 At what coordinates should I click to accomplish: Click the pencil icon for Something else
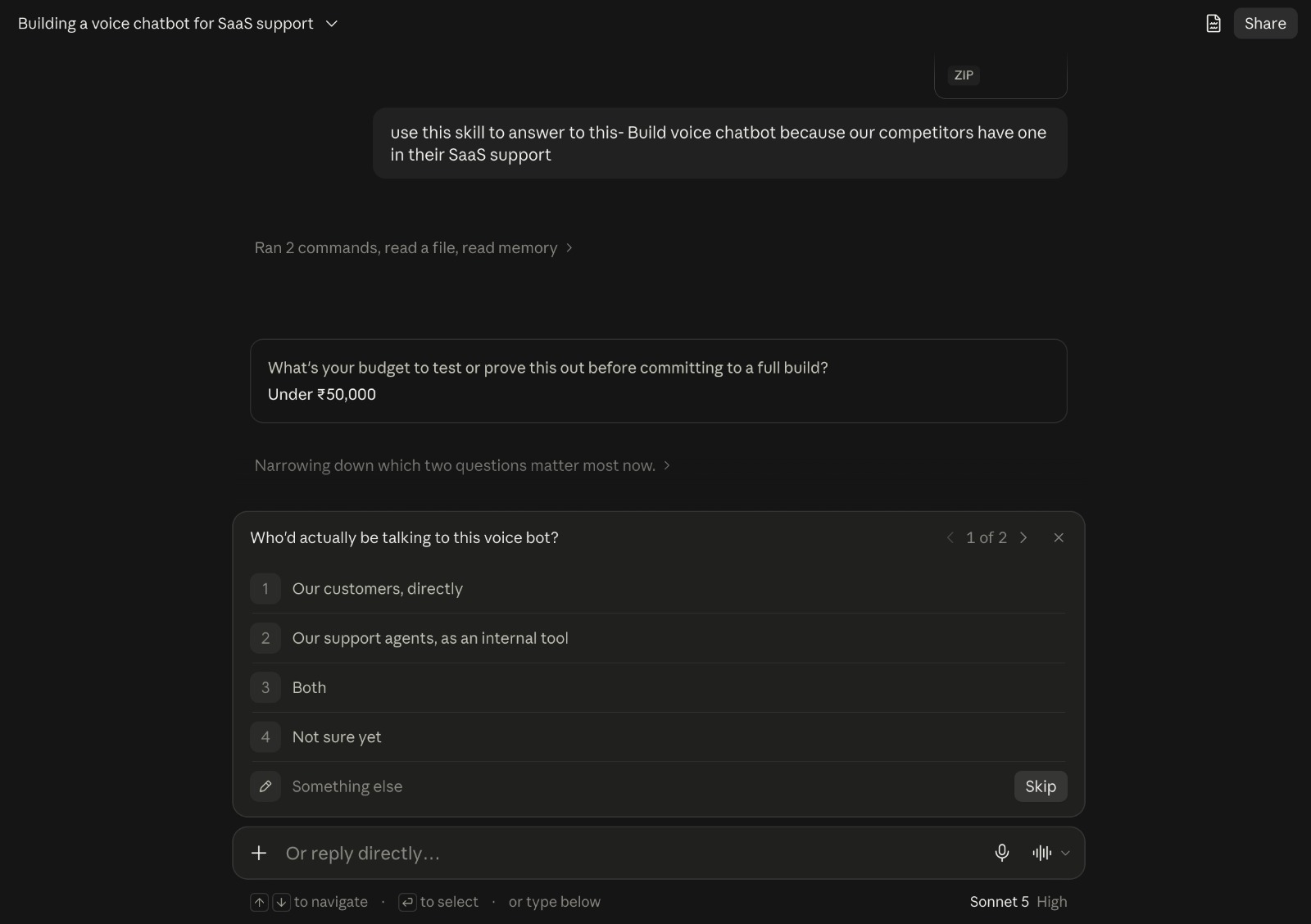pyautogui.click(x=265, y=786)
